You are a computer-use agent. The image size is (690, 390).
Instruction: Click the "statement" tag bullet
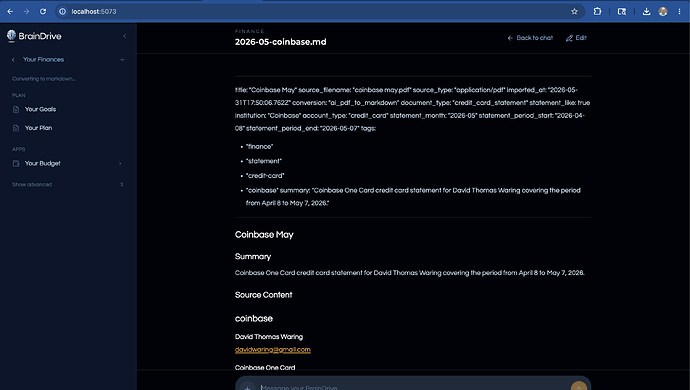click(x=264, y=161)
